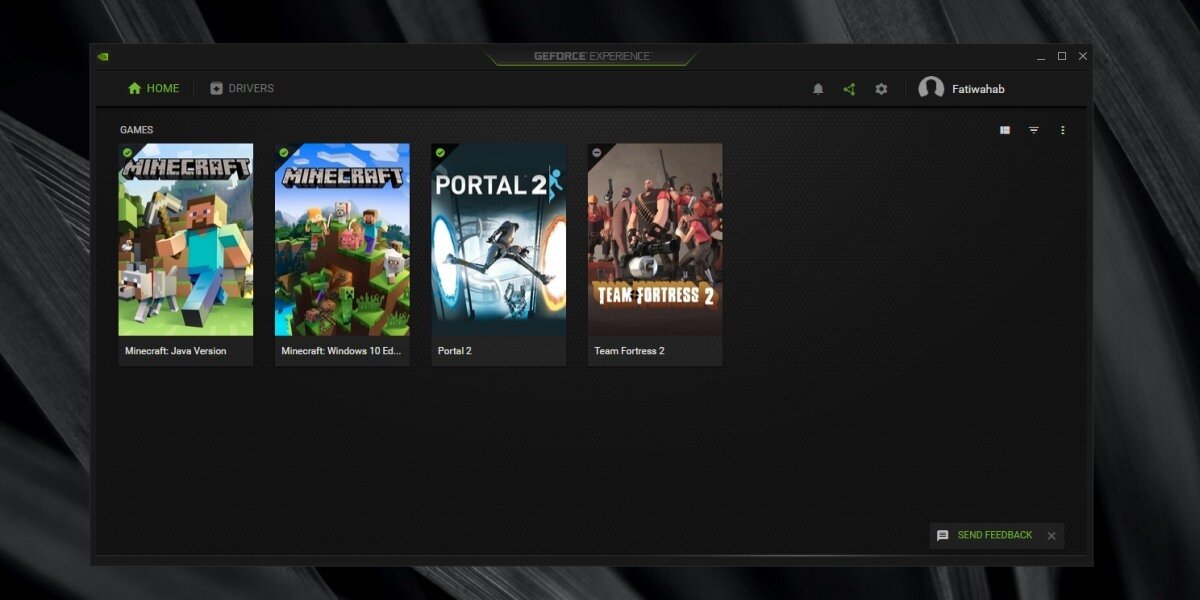Switch games to grid layout view
1200x600 pixels.
pyautogui.click(x=1003, y=129)
